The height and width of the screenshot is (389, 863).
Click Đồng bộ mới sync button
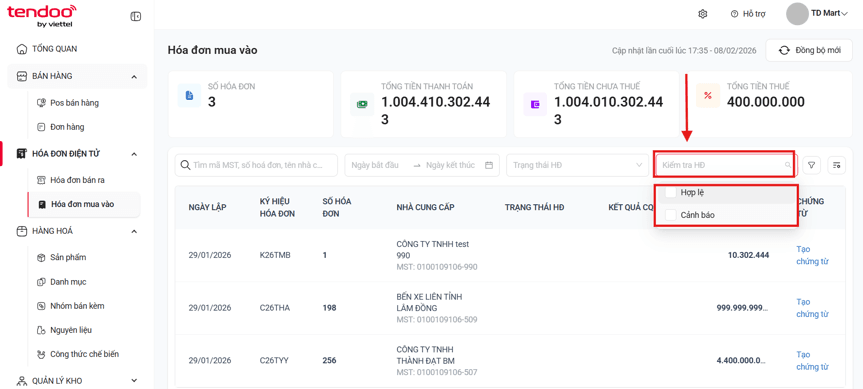(x=809, y=51)
